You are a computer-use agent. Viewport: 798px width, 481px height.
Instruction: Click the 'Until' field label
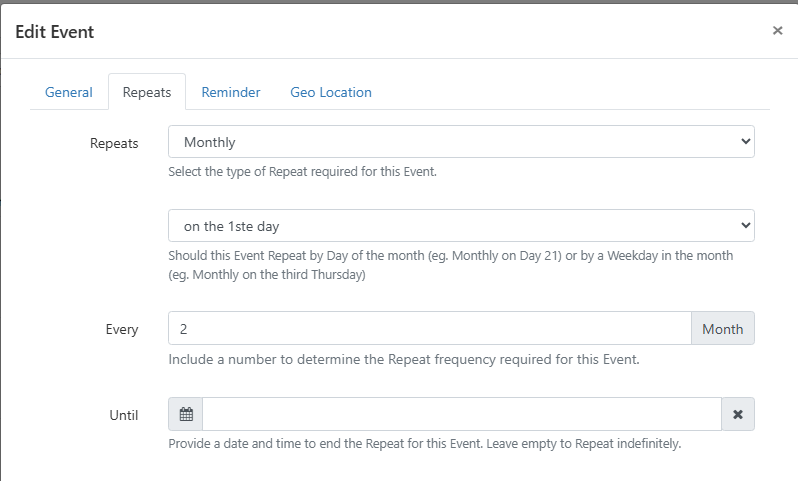click(124, 415)
